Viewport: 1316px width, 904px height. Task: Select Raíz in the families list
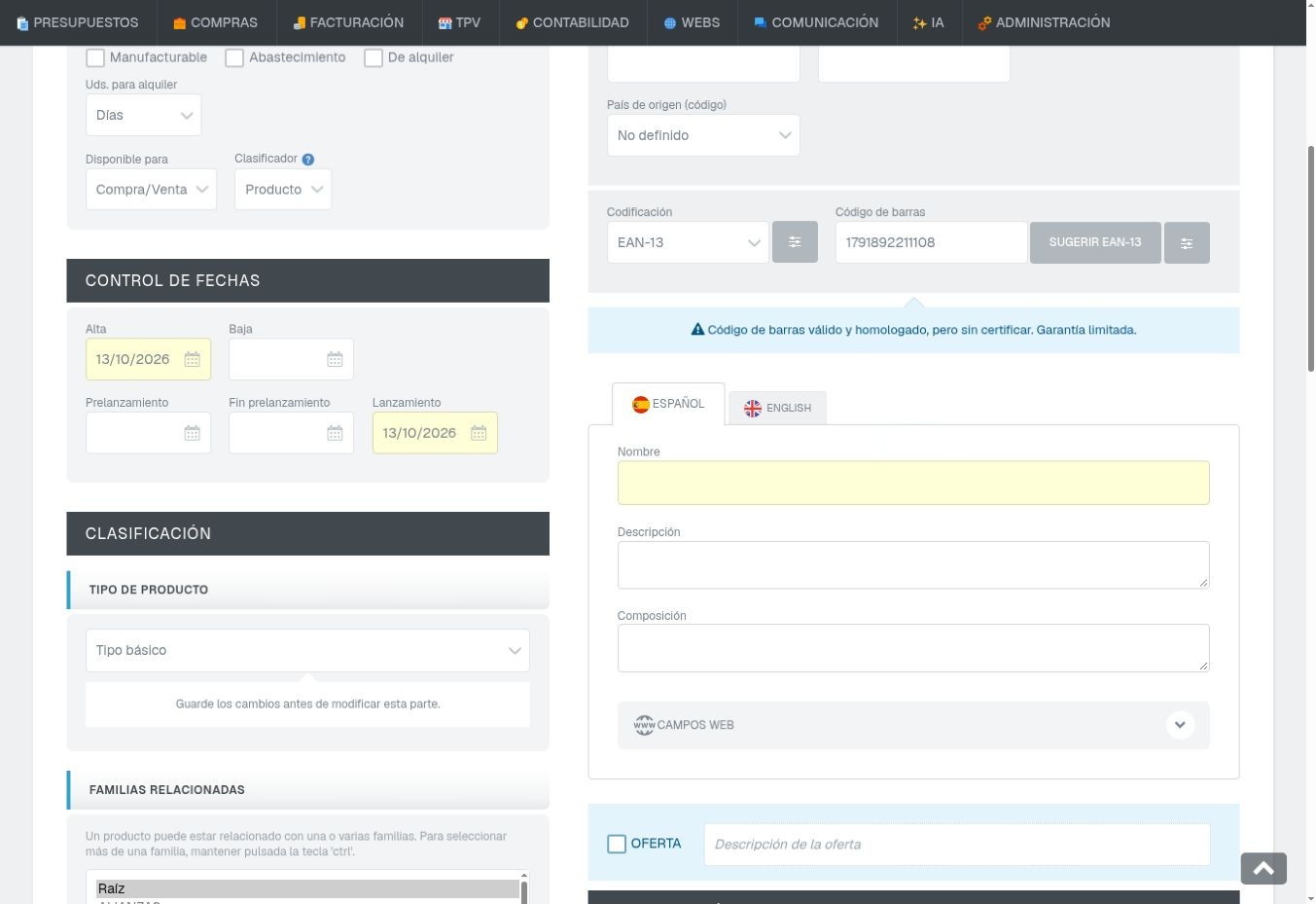pos(307,888)
